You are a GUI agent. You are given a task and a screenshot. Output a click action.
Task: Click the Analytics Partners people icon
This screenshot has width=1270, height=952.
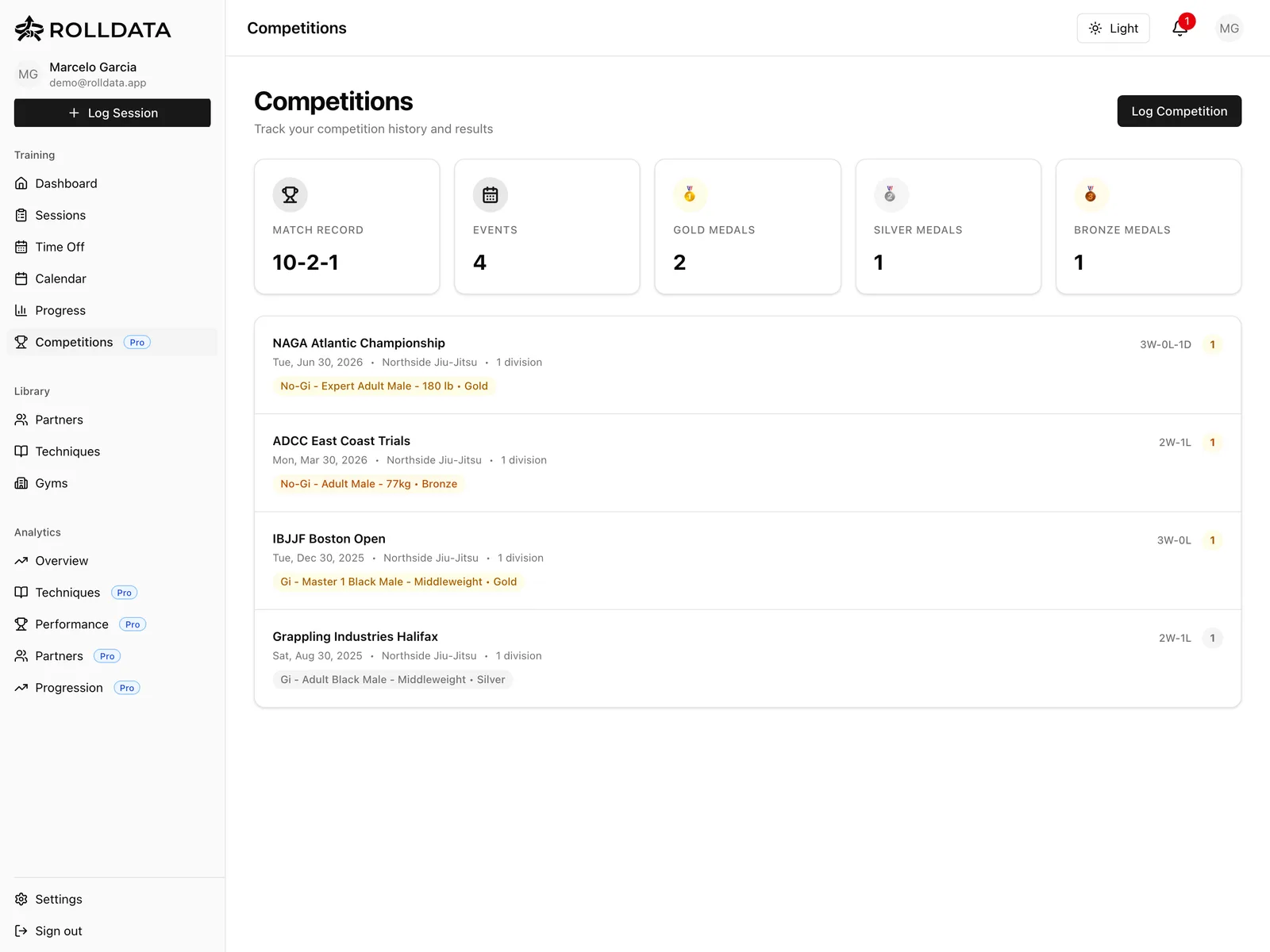point(21,656)
